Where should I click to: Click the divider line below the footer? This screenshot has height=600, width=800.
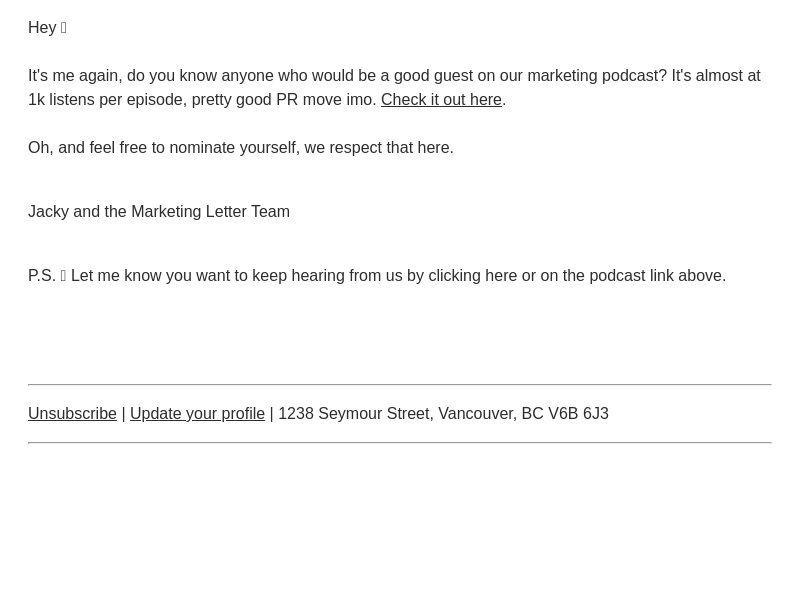tap(400, 442)
